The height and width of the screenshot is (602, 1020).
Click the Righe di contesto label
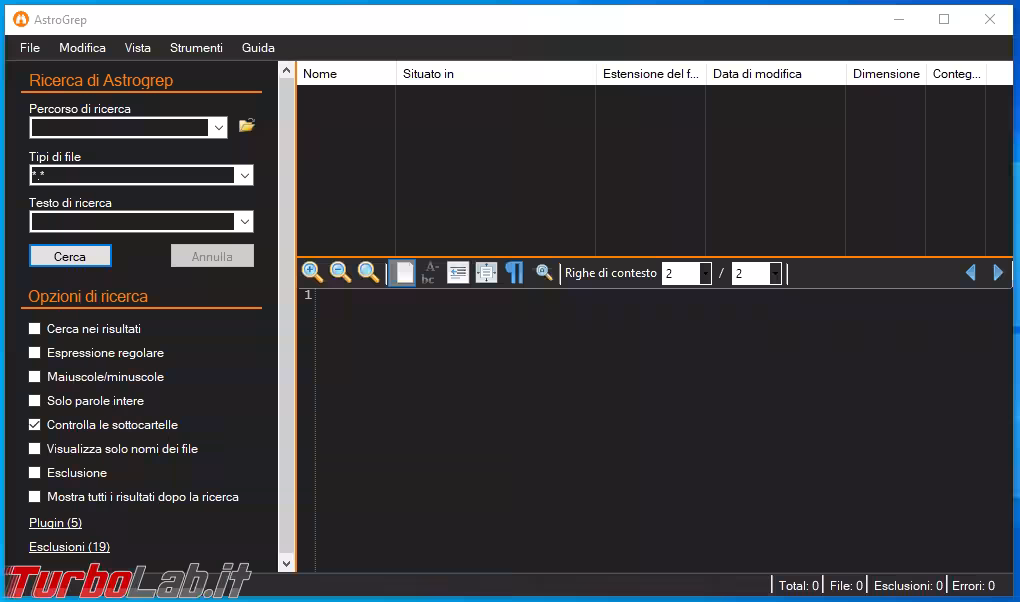[611, 273]
